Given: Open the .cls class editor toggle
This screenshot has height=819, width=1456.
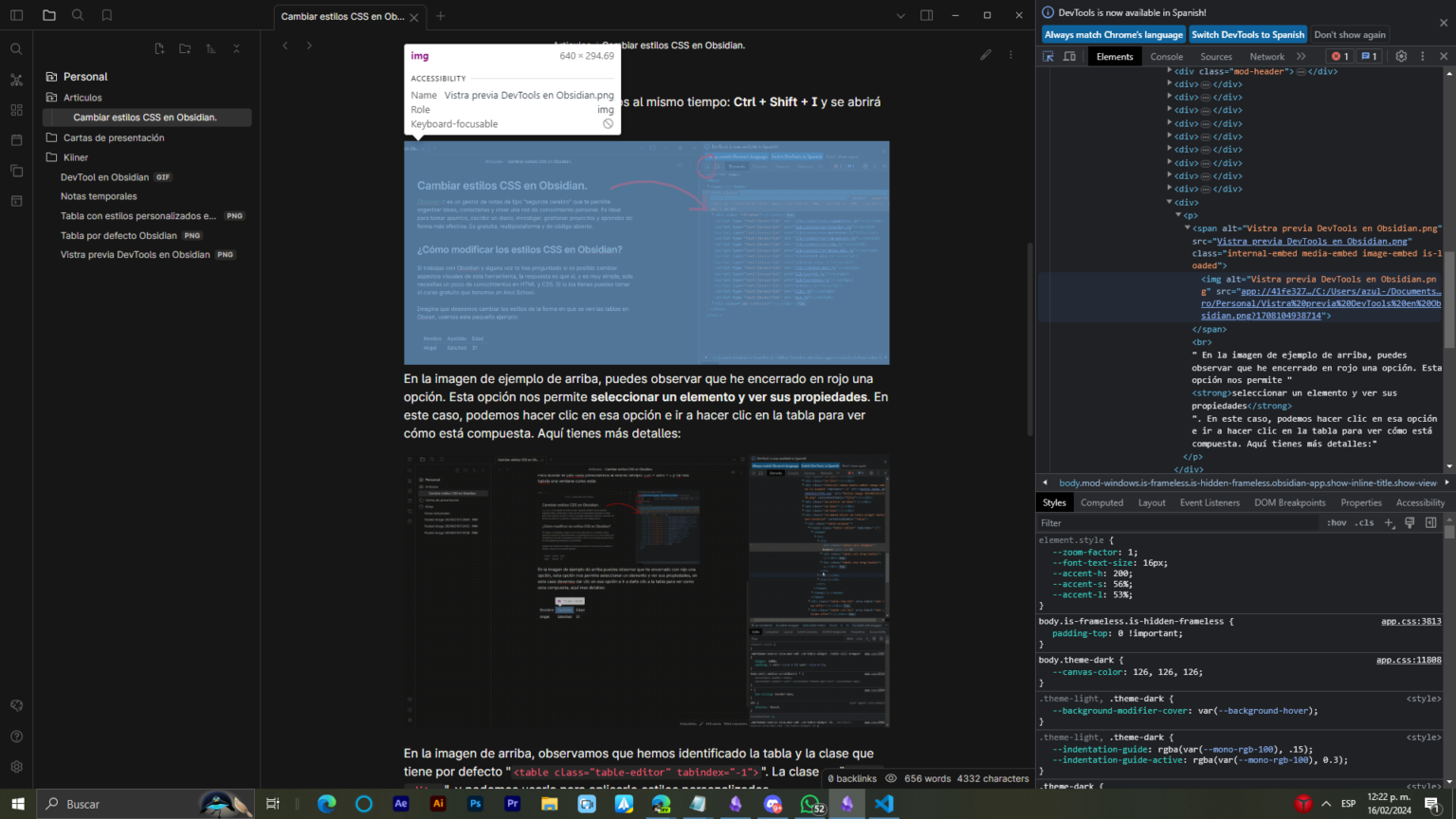Looking at the screenshot, I should (x=1364, y=521).
